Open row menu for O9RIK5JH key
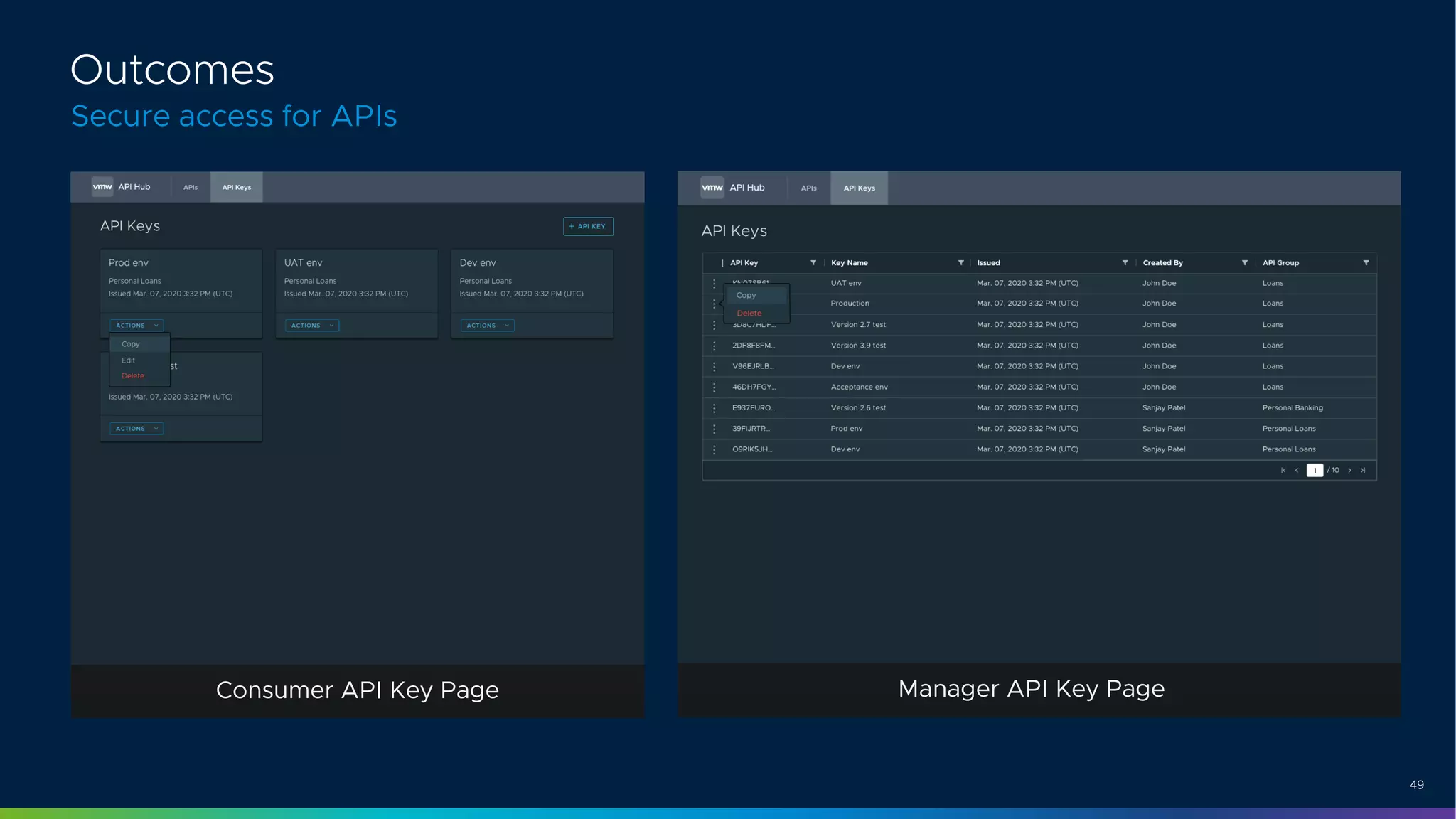This screenshot has width=1456, height=819. tap(714, 449)
